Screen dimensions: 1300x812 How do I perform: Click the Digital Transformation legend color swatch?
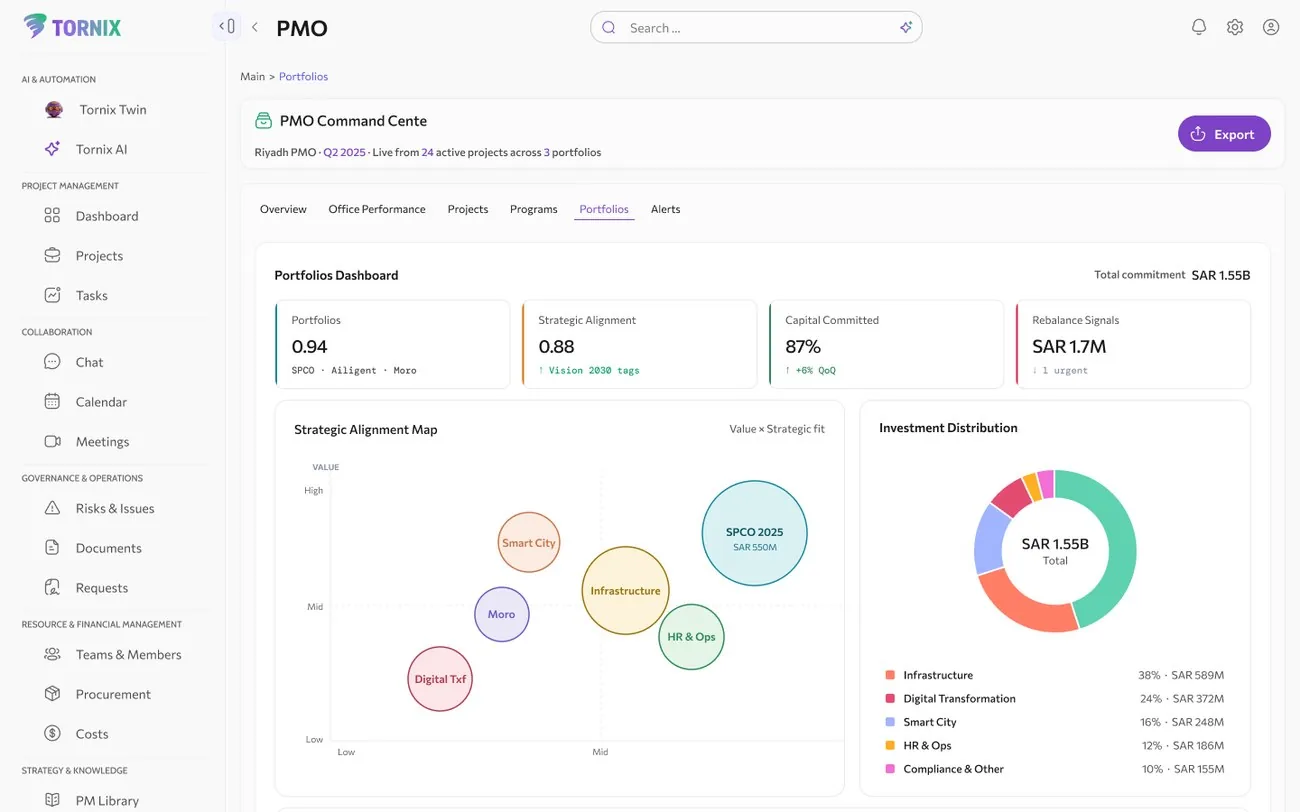click(890, 699)
